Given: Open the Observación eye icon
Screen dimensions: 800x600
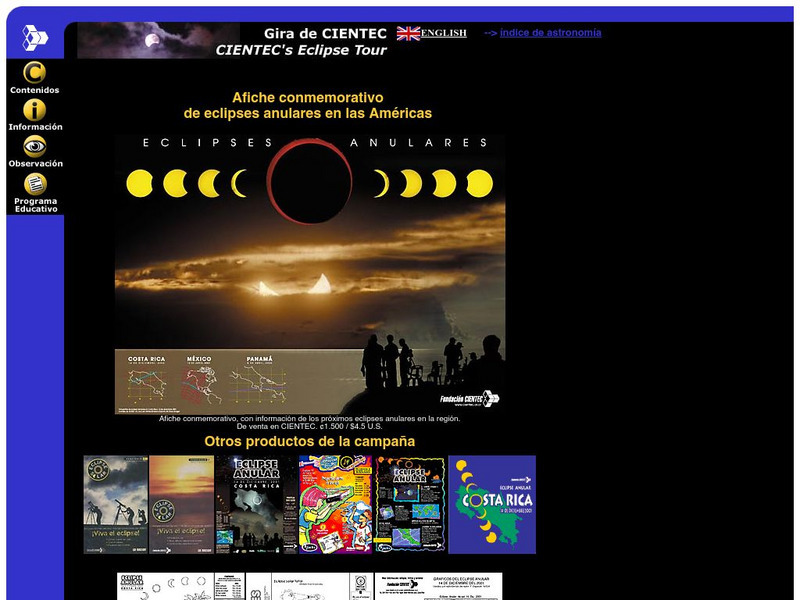Looking at the screenshot, I should click(x=35, y=146).
